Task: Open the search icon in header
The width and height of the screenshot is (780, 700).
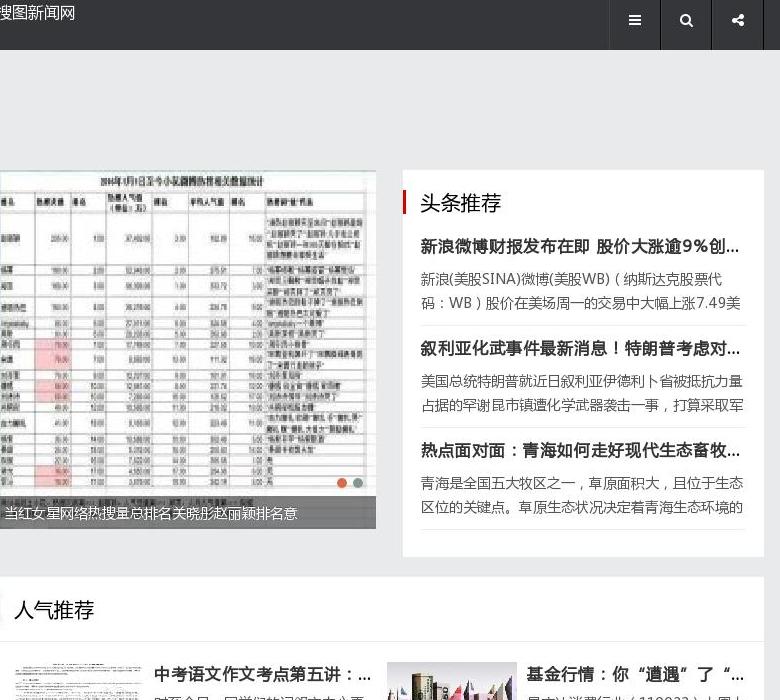Action: [686, 21]
